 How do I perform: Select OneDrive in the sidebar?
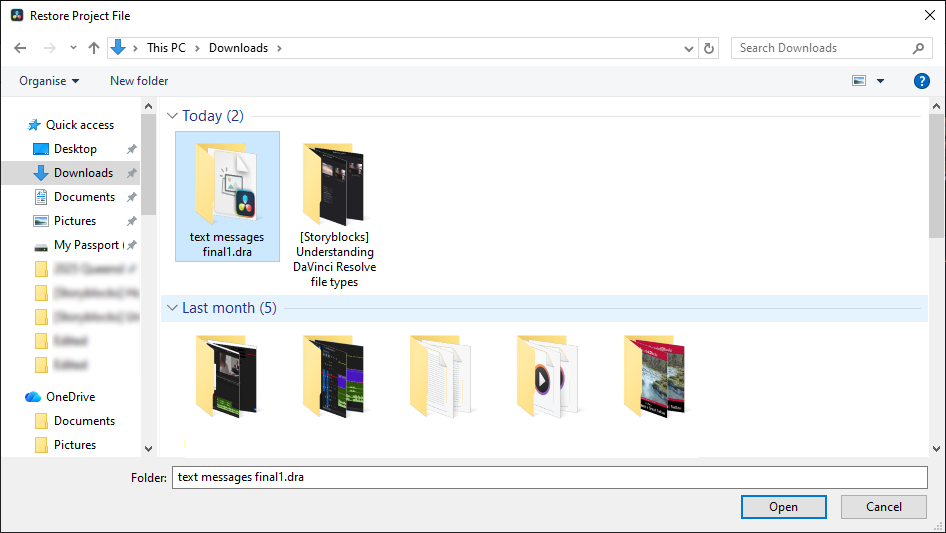pos(71,397)
